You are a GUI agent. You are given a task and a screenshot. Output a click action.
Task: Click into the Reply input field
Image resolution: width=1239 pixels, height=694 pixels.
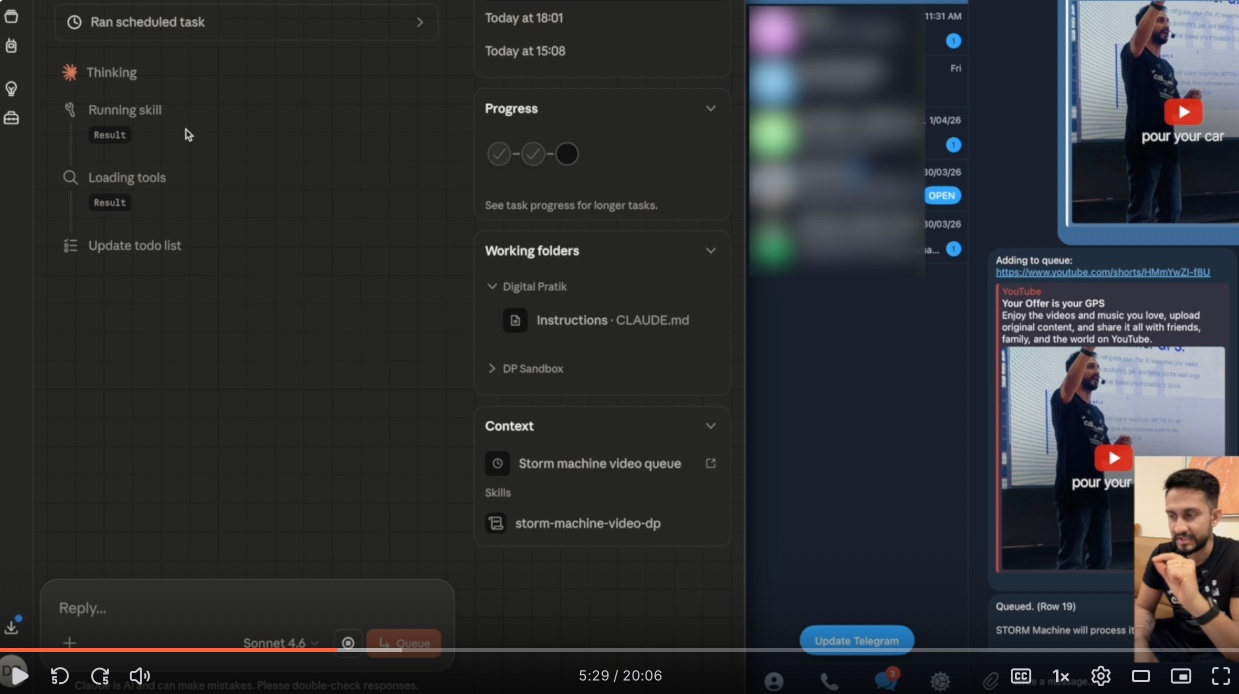(x=246, y=608)
